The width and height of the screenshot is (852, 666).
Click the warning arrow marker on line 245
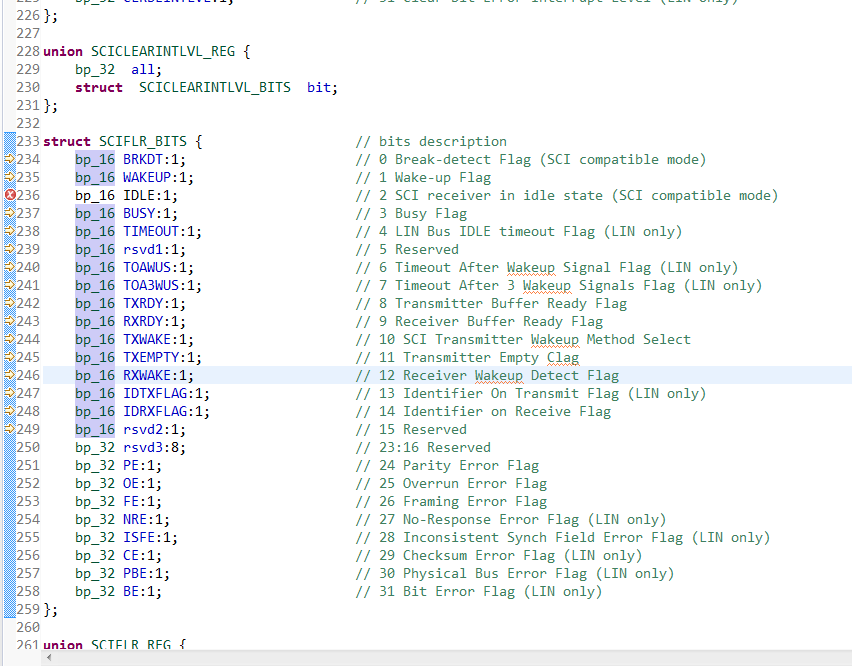click(x=10, y=357)
